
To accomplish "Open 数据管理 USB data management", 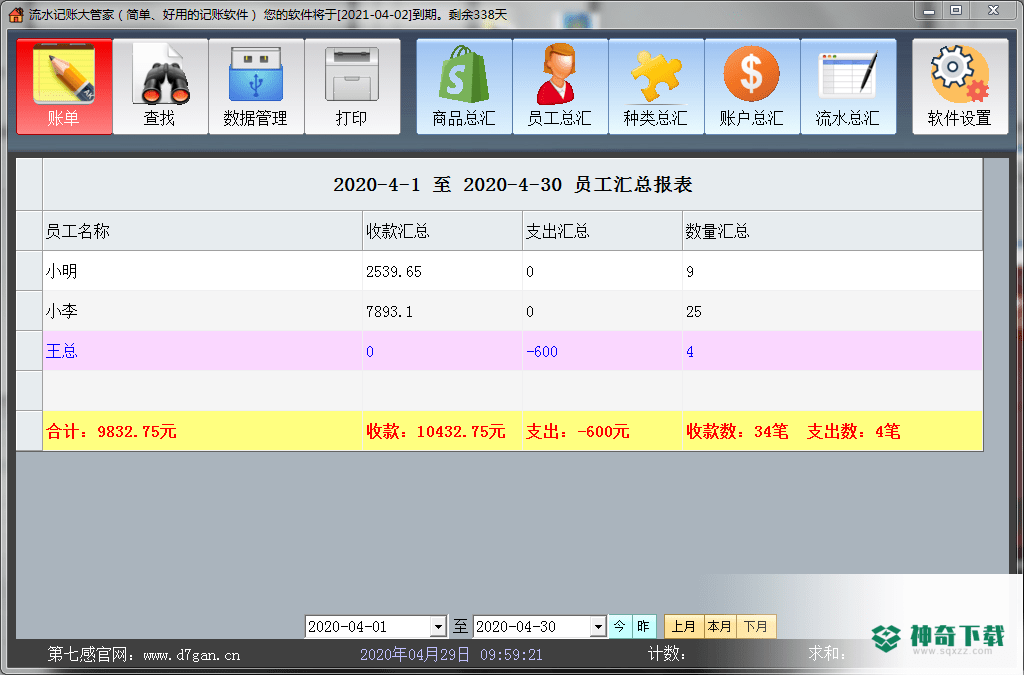I will pyautogui.click(x=256, y=87).
